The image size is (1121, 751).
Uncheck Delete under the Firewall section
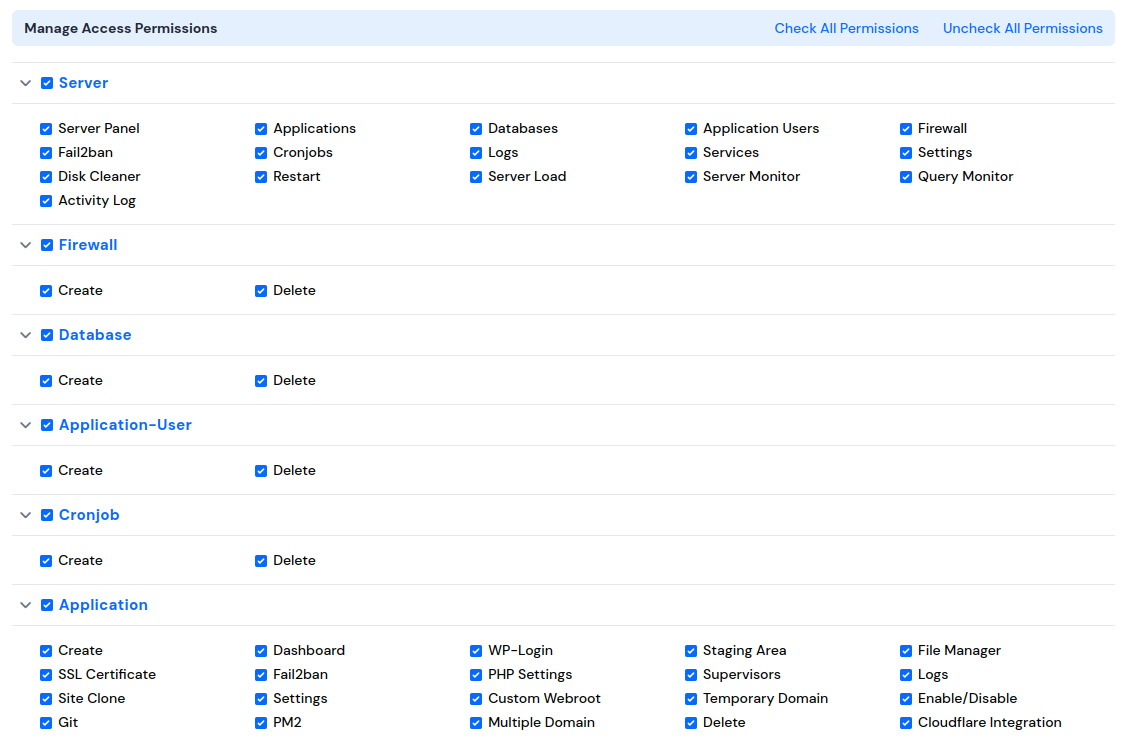coord(261,291)
